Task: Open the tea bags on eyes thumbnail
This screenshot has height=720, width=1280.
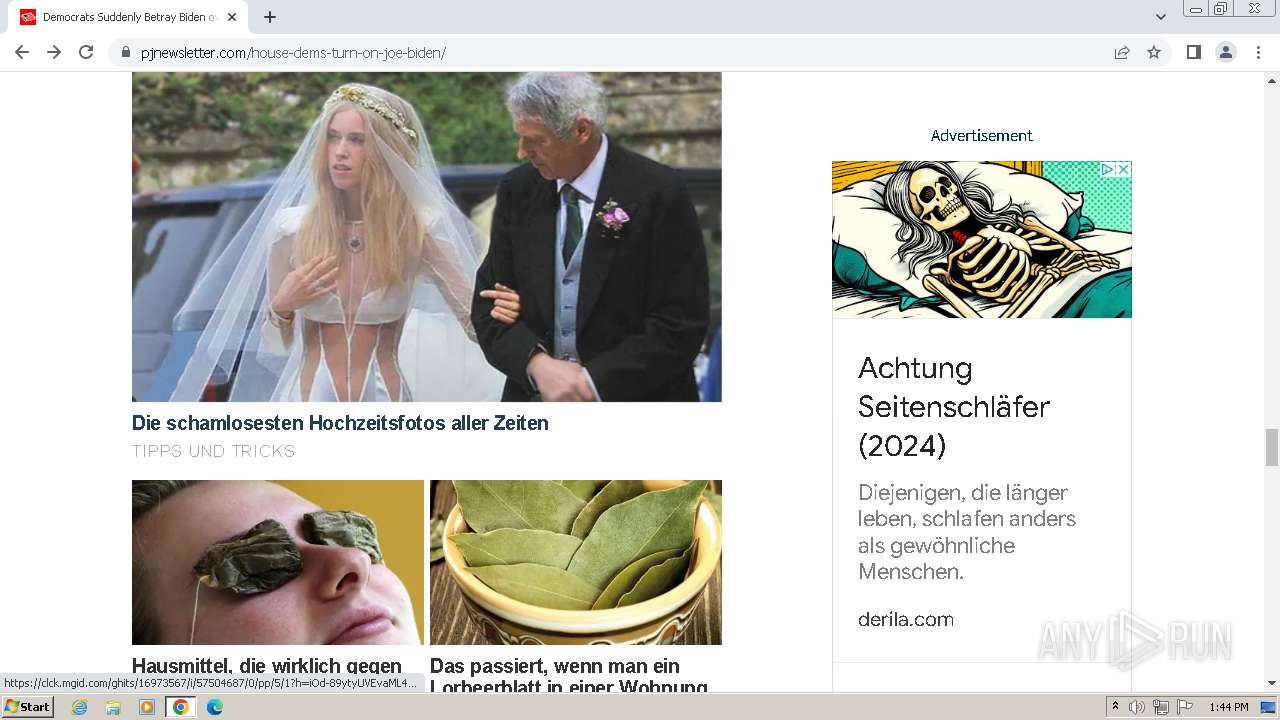Action: click(278, 562)
